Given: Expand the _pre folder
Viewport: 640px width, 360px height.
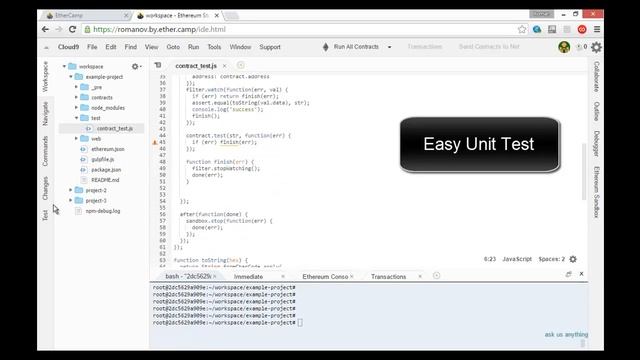Looking at the screenshot, I should [76, 87].
